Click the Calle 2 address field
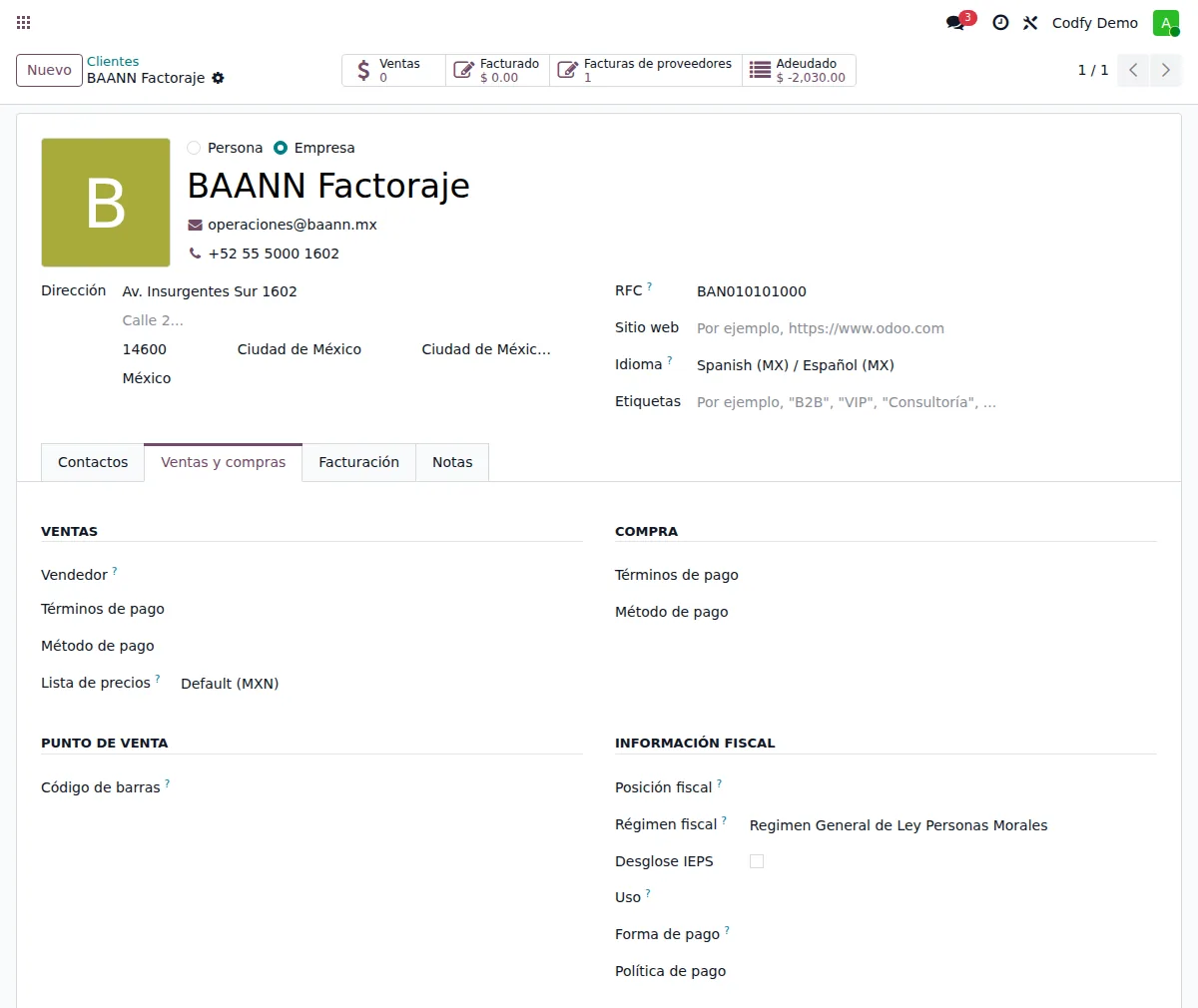This screenshot has height=1008, width=1198. tap(336, 320)
